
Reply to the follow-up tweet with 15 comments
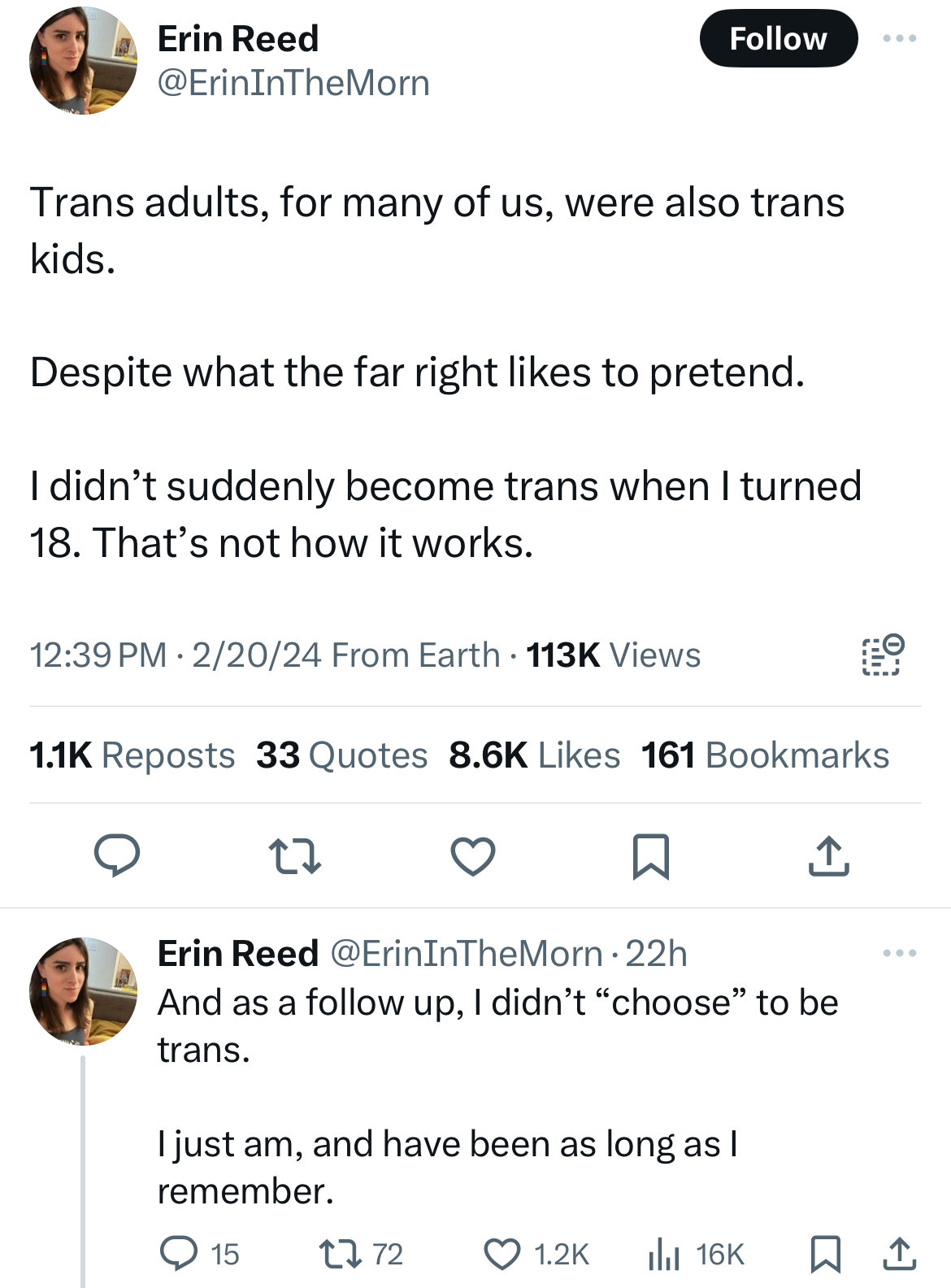pyautogui.click(x=198, y=1253)
